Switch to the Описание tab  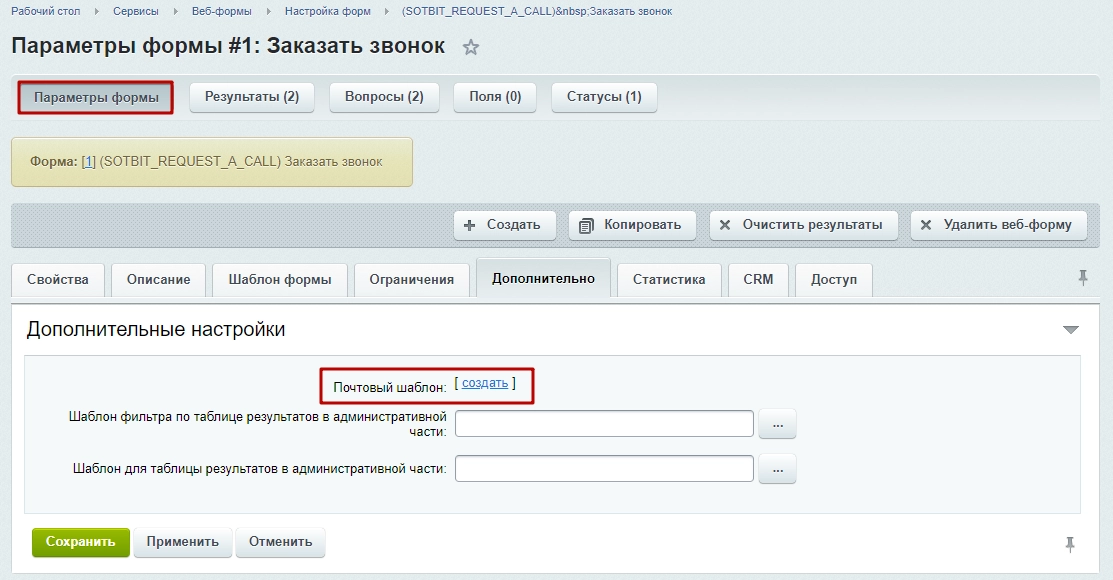tap(158, 280)
